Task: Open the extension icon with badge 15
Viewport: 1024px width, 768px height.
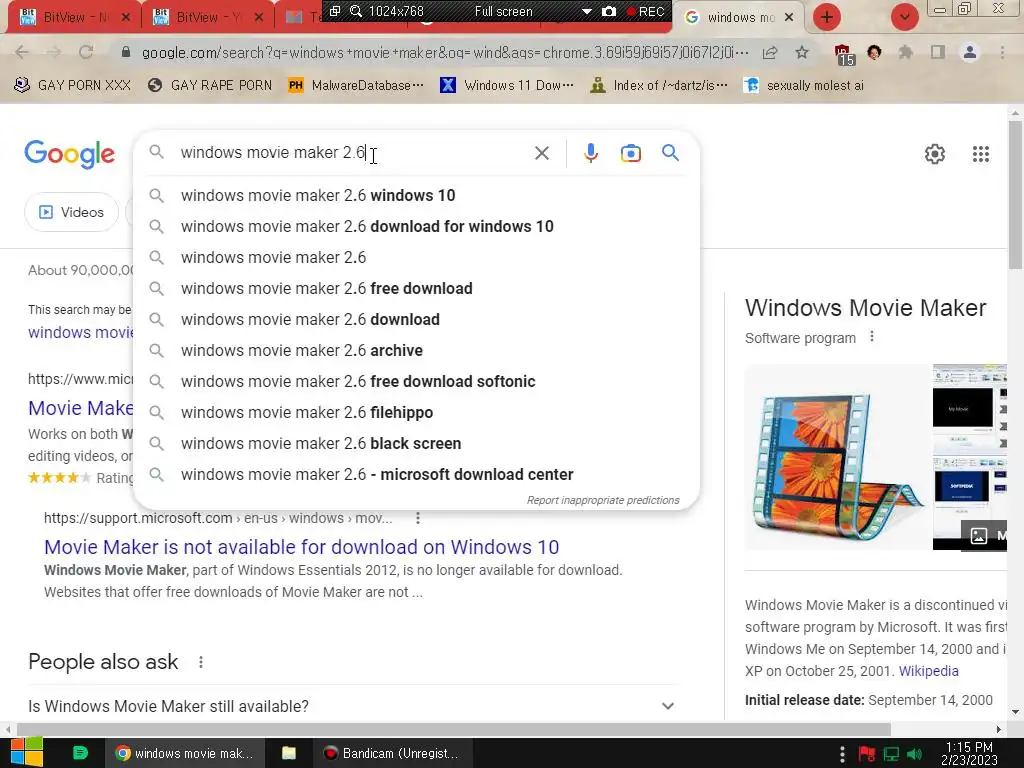Action: (x=844, y=54)
